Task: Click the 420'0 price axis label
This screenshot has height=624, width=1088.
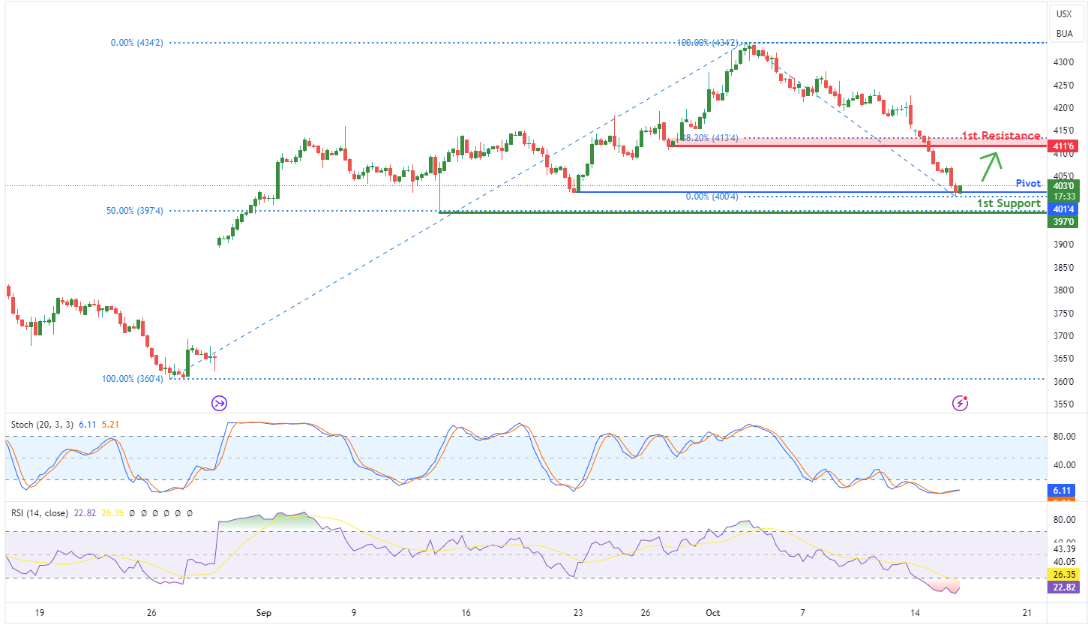Action: click(x=1063, y=108)
